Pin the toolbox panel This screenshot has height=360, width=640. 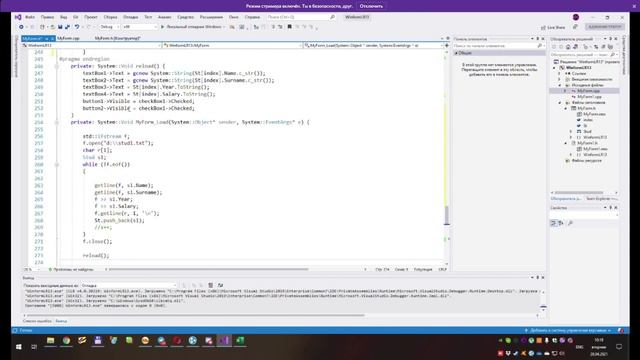538,39
